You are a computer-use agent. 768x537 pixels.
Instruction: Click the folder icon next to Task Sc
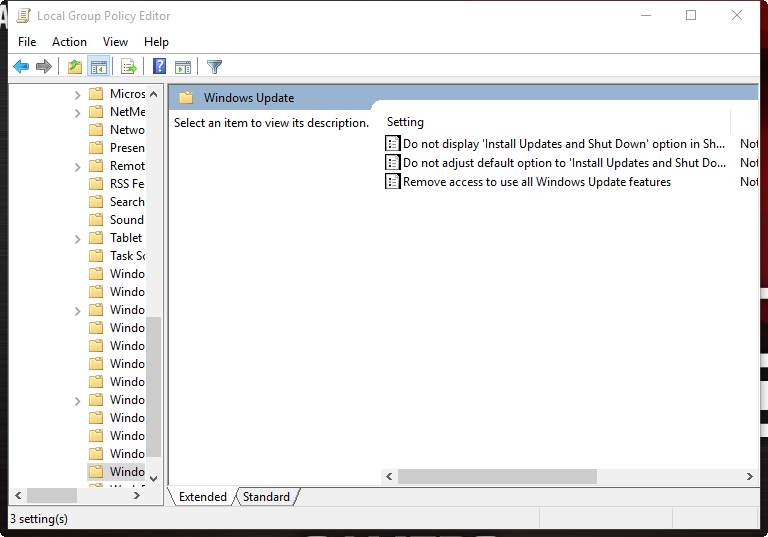point(96,255)
